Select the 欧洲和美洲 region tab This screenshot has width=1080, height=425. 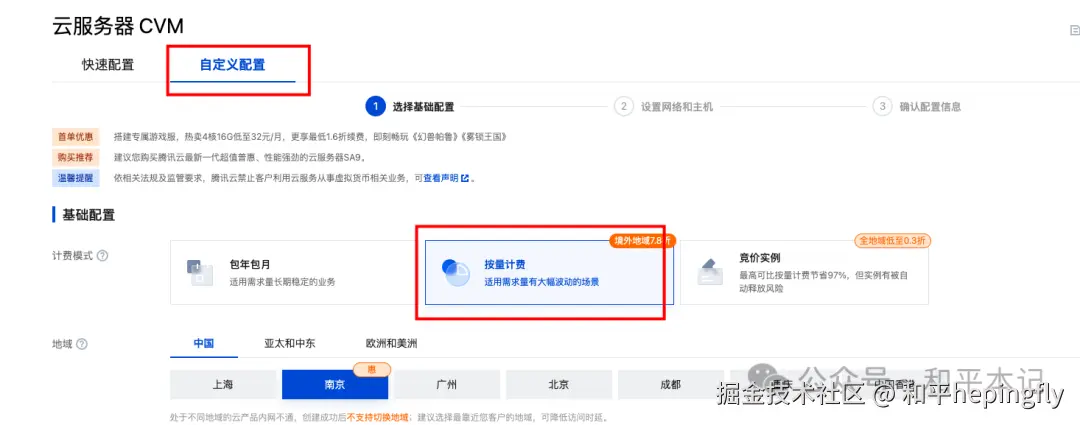pos(391,343)
